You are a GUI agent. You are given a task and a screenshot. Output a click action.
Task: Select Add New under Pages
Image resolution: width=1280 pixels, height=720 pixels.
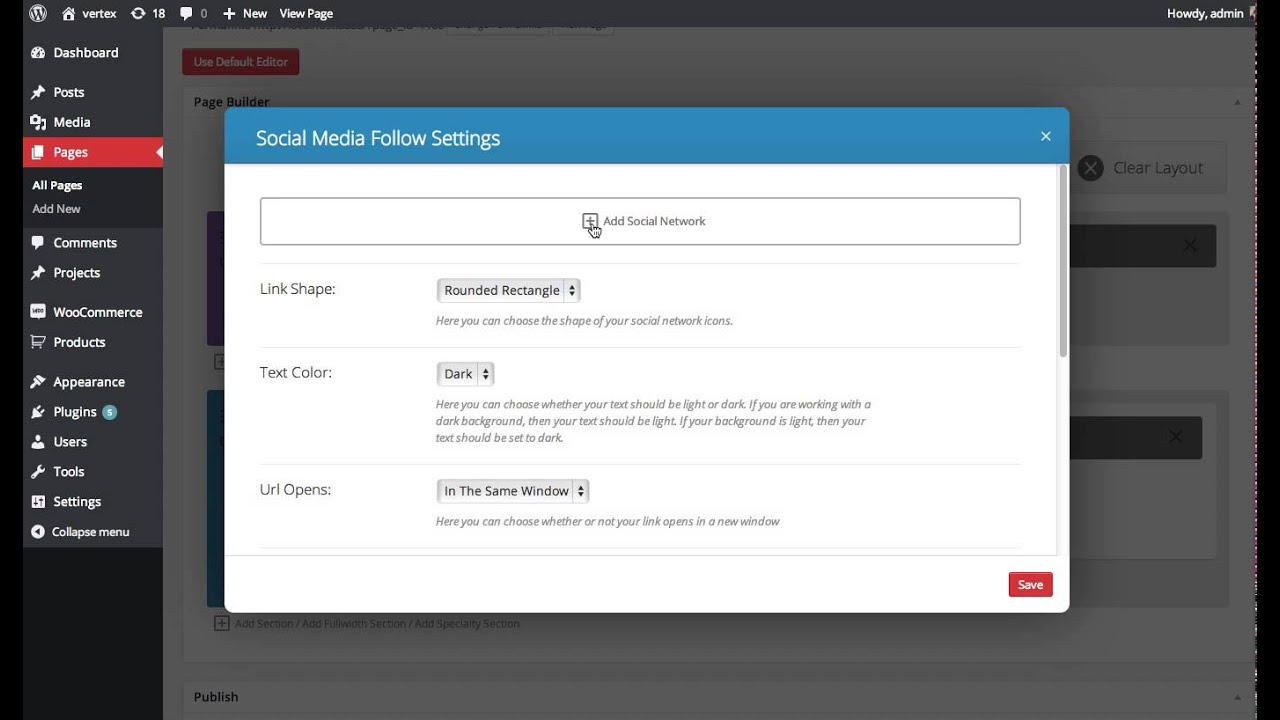[56, 209]
